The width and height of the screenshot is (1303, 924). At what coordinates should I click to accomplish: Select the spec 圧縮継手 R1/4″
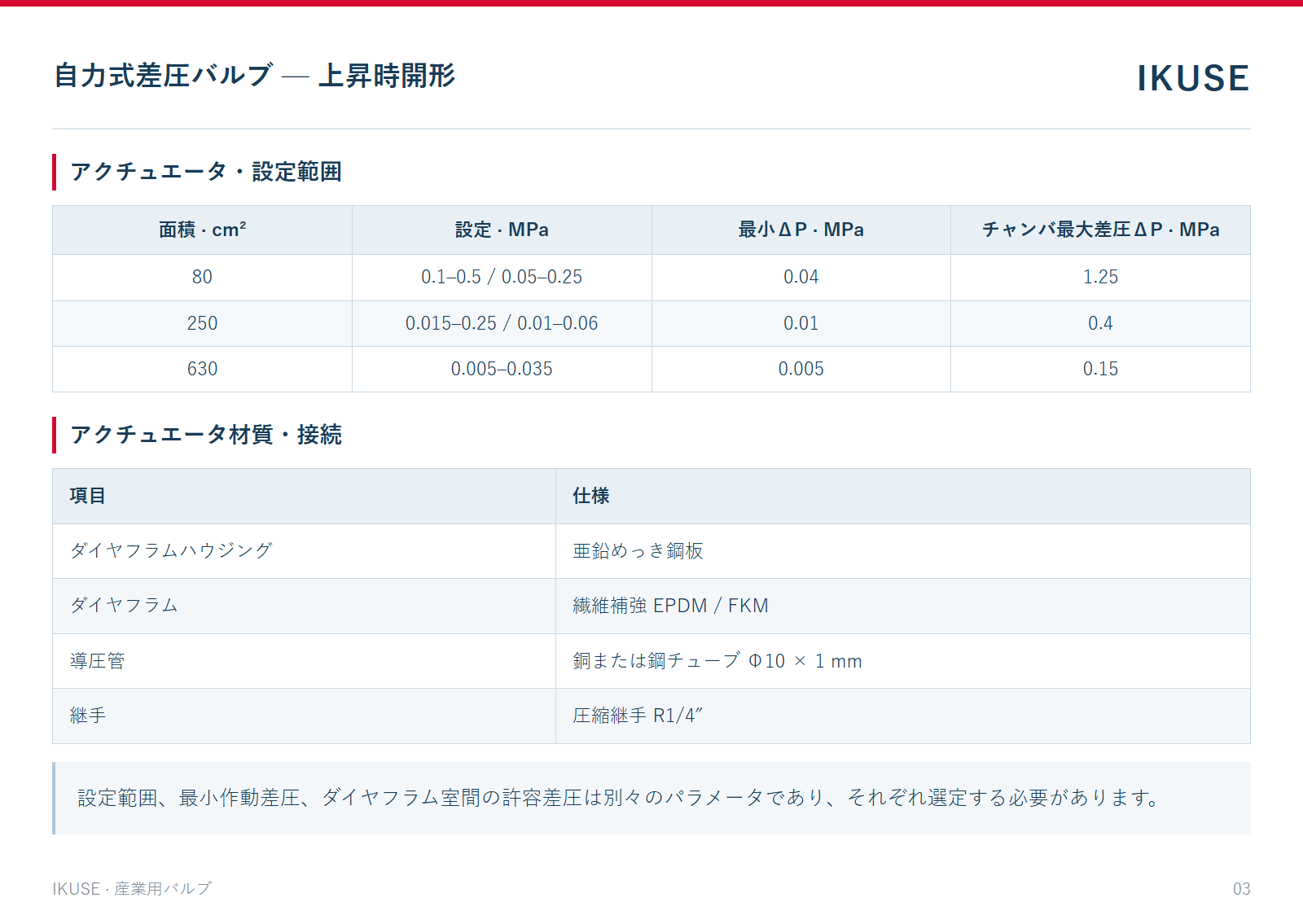(x=638, y=716)
